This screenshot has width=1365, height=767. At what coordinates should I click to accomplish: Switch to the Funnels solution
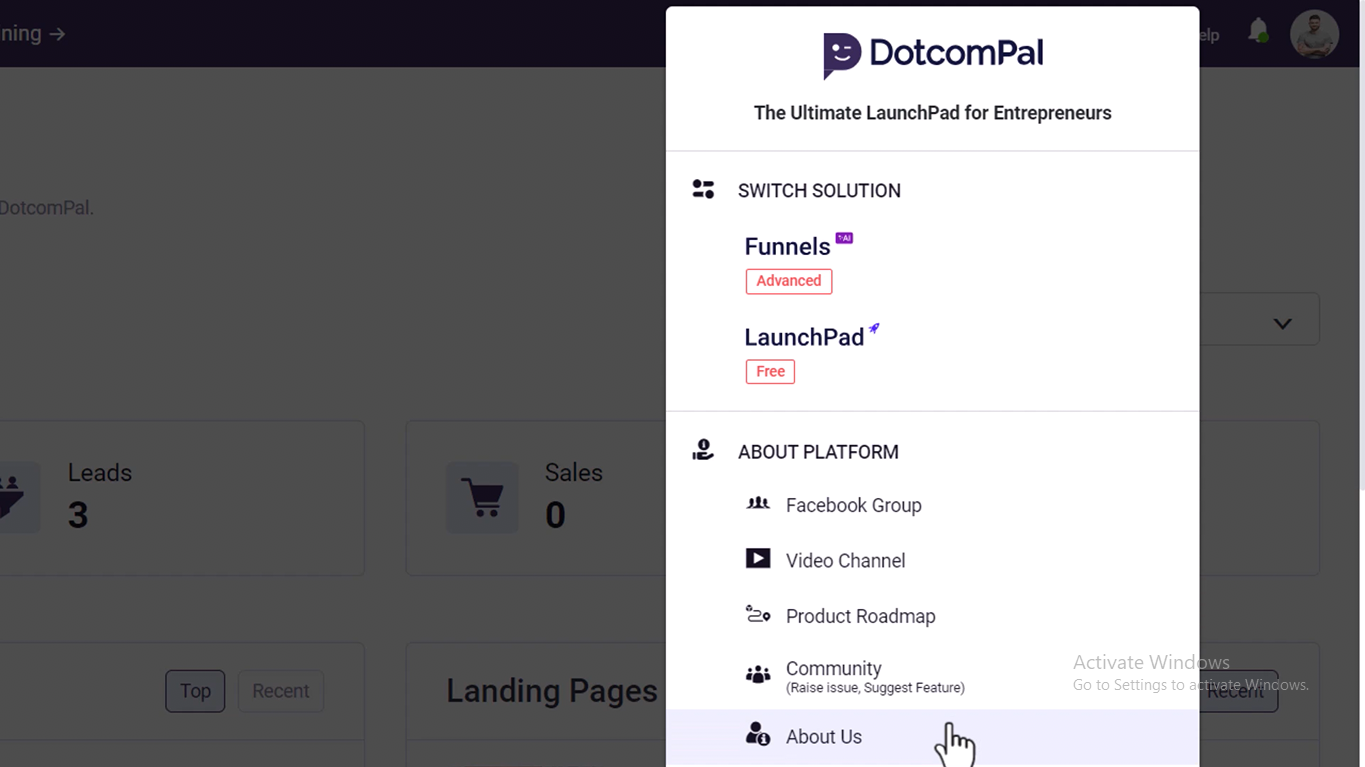[788, 246]
